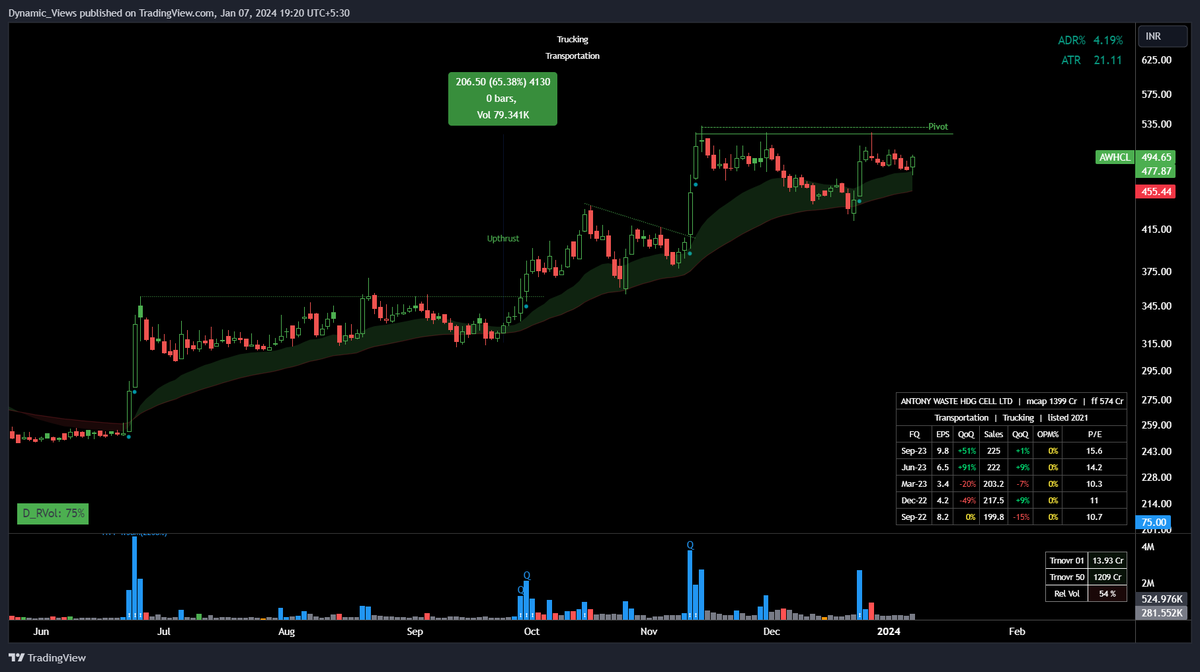Click the Nov label on the time axis
Image resolution: width=1200 pixels, height=672 pixels.
click(649, 632)
